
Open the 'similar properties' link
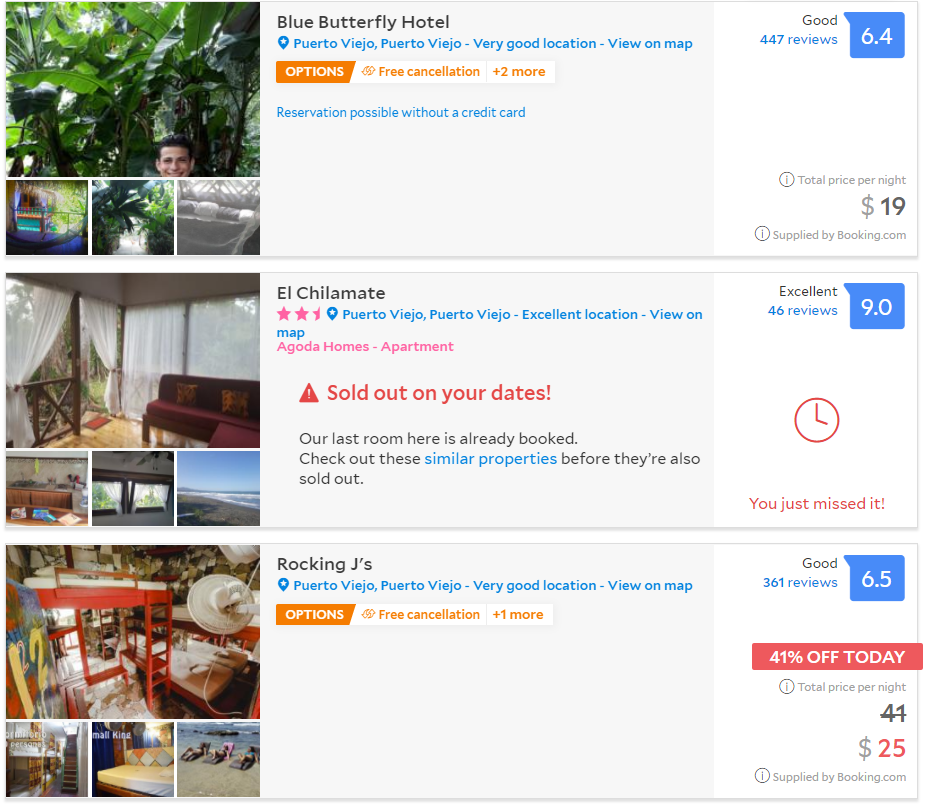click(490, 459)
